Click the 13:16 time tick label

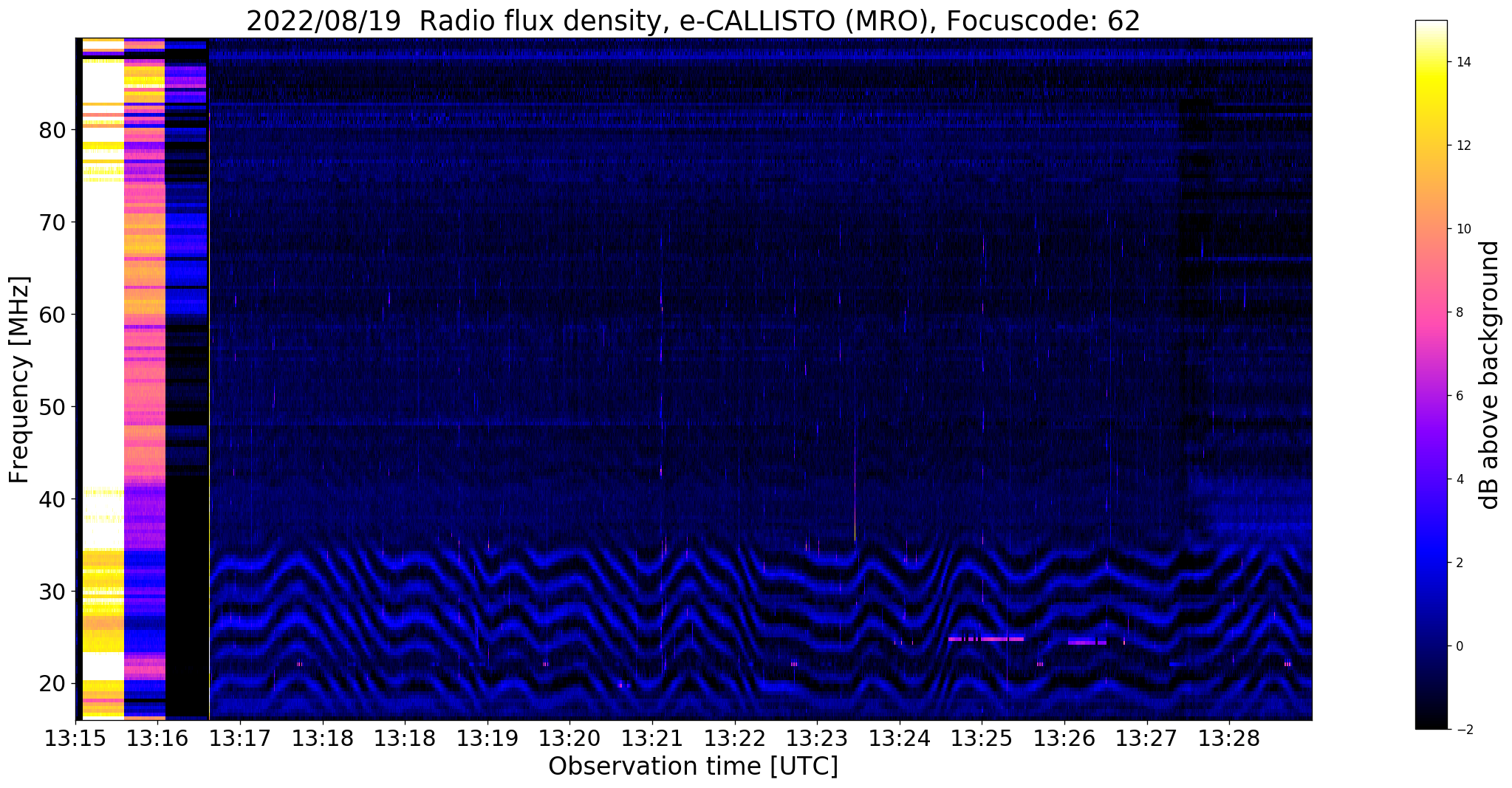tap(157, 739)
